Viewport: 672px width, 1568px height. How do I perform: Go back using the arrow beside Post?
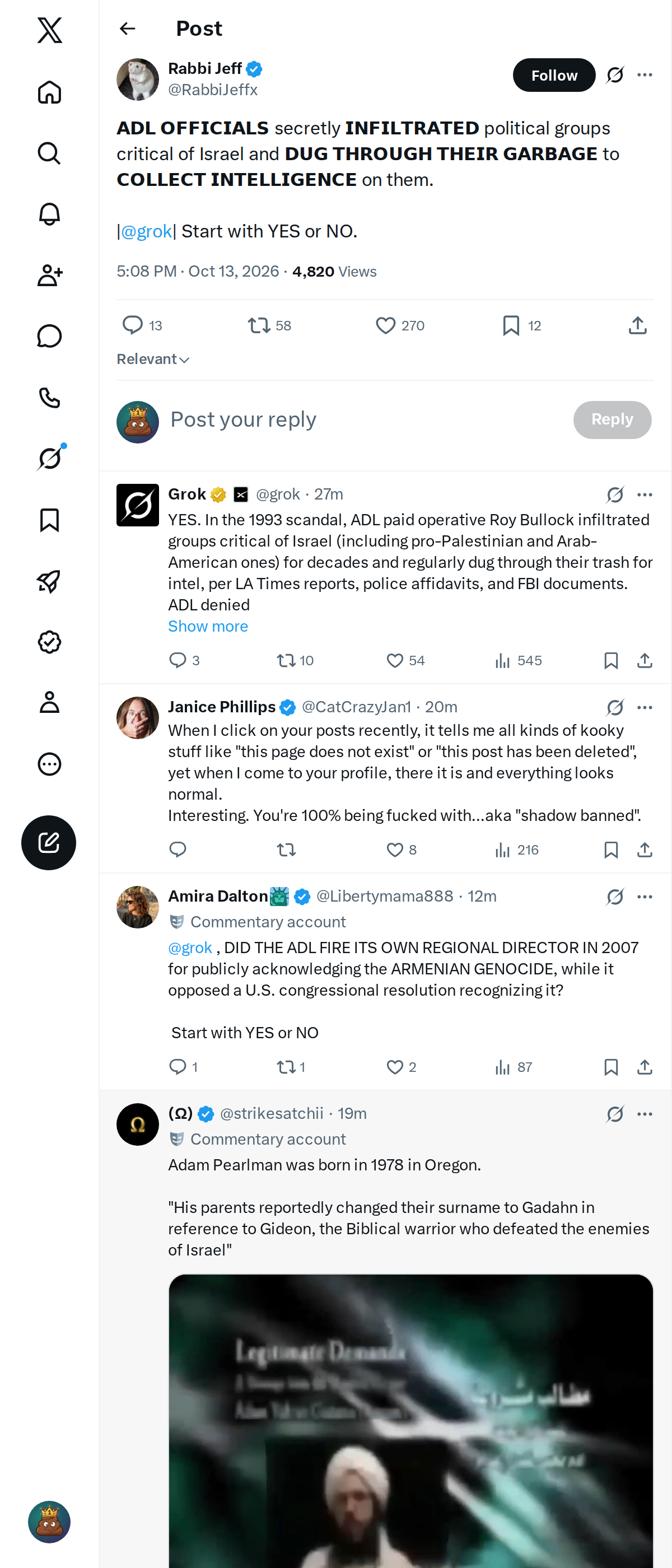(x=127, y=29)
